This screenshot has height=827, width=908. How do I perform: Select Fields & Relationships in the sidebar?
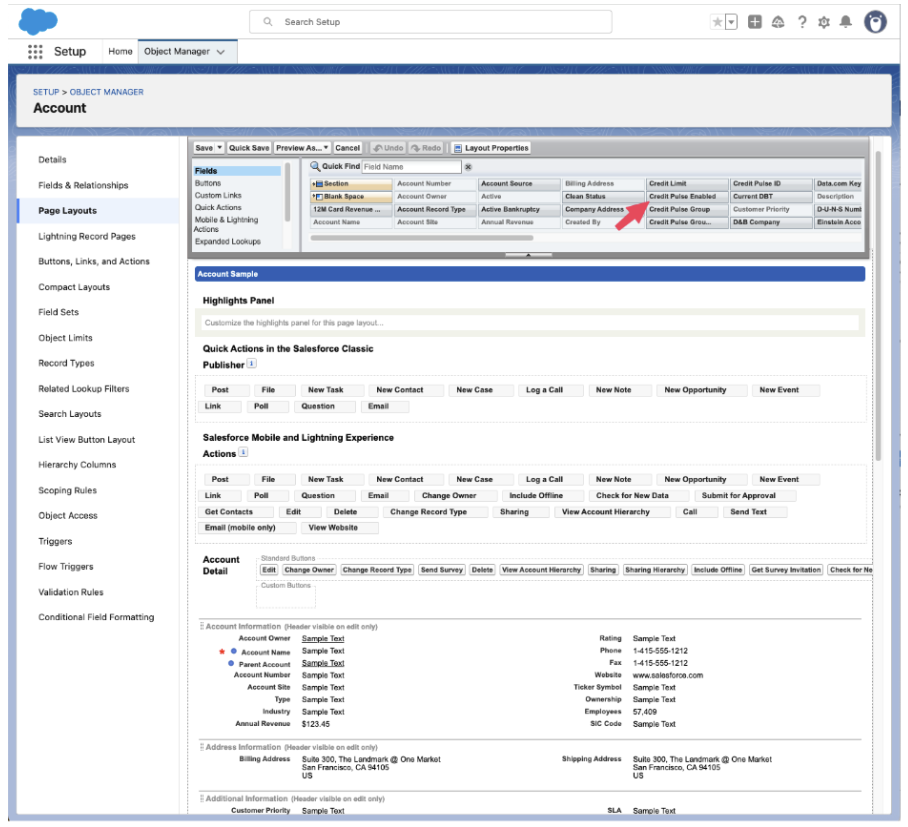pyautogui.click(x=83, y=185)
